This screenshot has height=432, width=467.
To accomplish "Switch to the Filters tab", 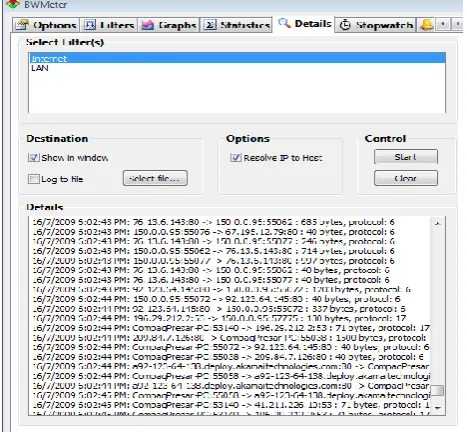I will pos(109,25).
